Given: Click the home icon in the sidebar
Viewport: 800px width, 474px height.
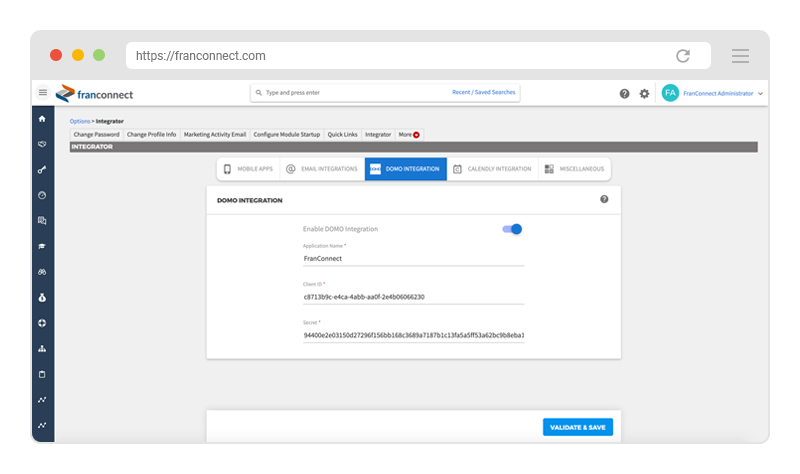Looking at the screenshot, I should [42, 119].
